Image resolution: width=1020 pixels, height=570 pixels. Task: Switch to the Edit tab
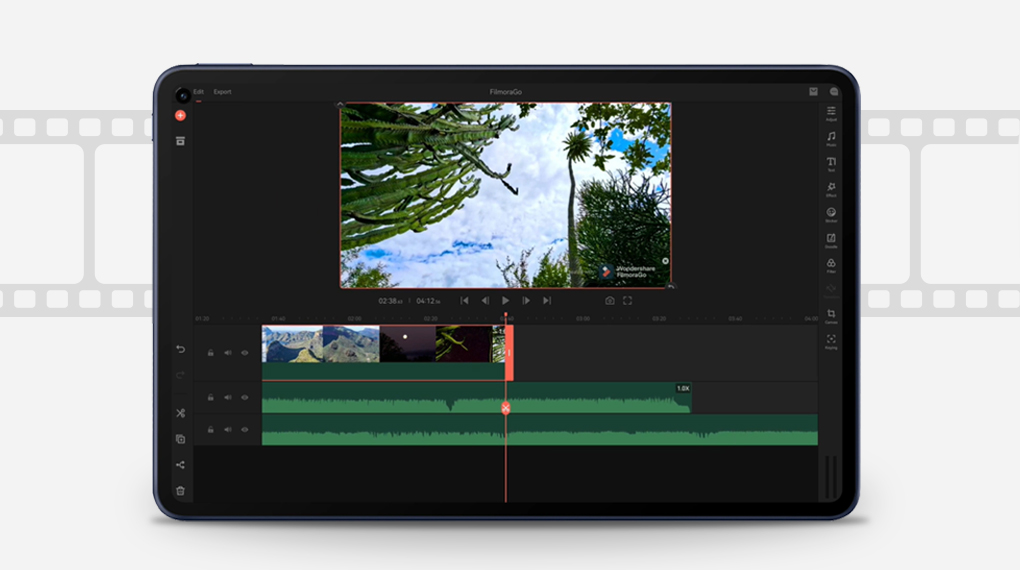click(x=199, y=92)
